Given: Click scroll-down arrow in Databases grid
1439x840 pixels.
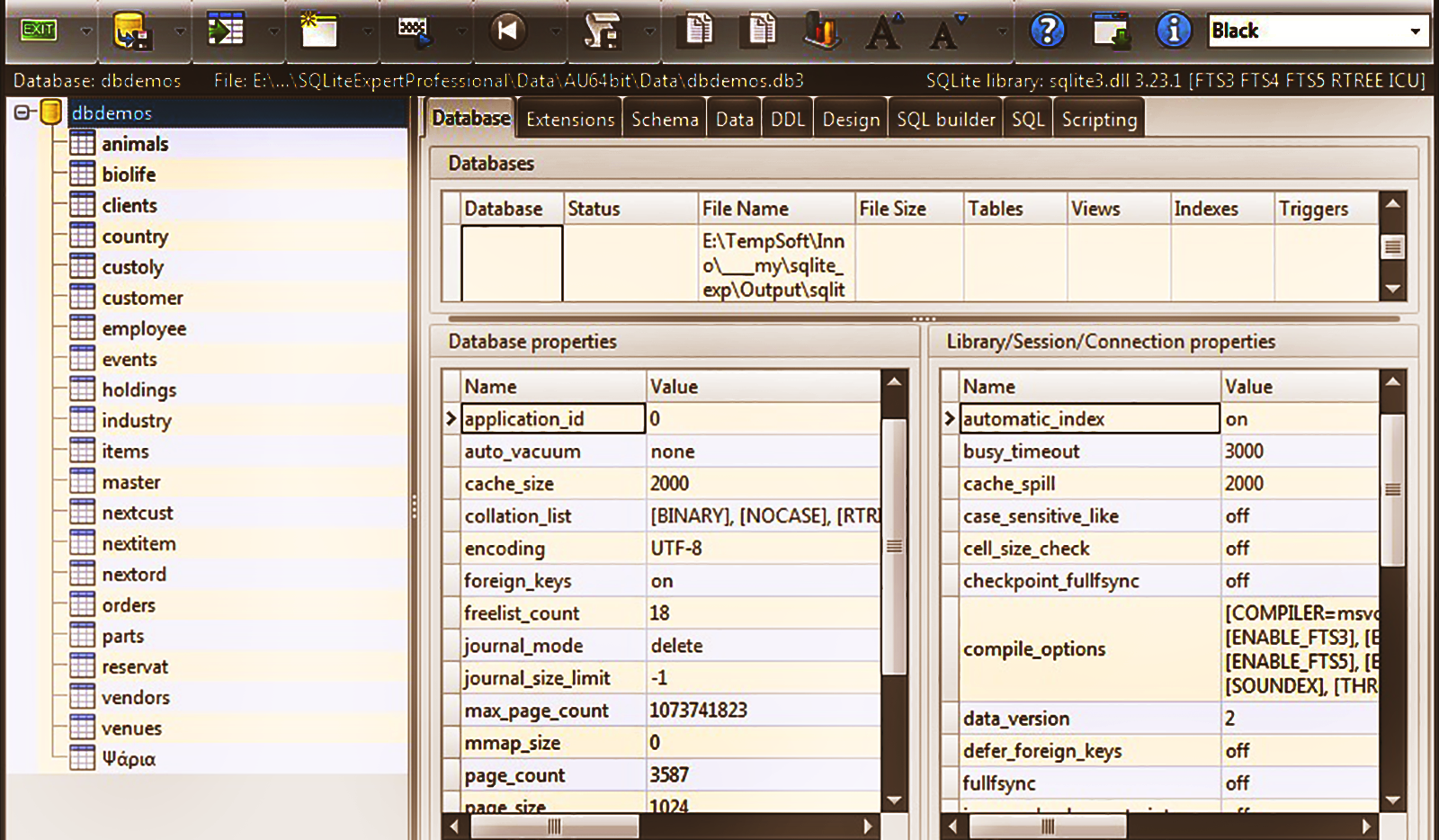Looking at the screenshot, I should click(x=1393, y=289).
